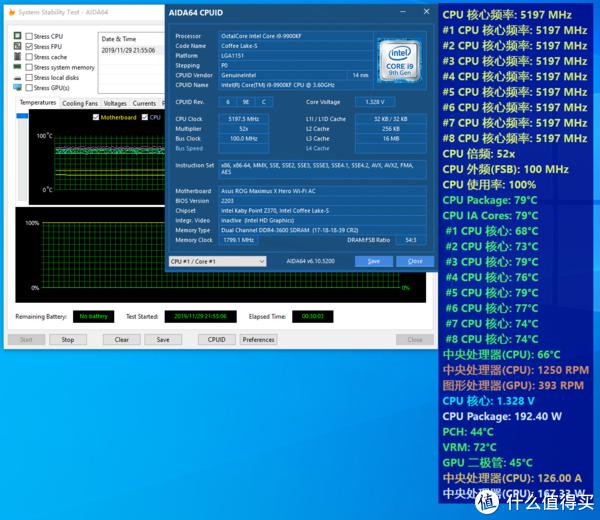Click the Core Voltage value 1.328 V

click(375, 102)
